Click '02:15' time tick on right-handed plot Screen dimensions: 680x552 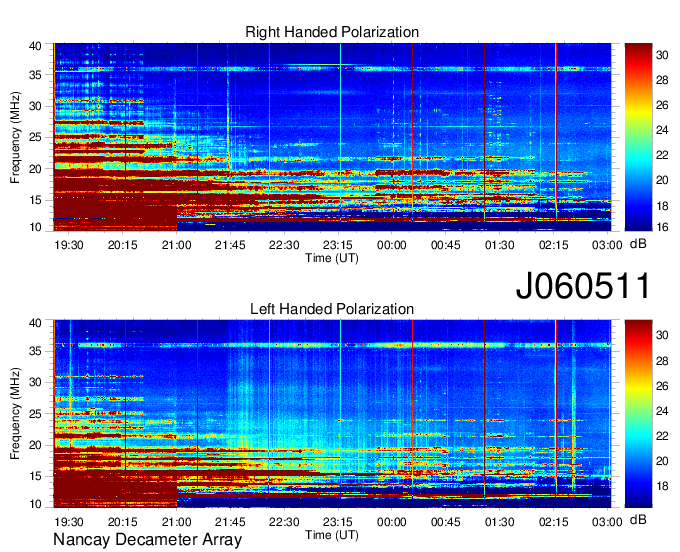pyautogui.click(x=553, y=245)
